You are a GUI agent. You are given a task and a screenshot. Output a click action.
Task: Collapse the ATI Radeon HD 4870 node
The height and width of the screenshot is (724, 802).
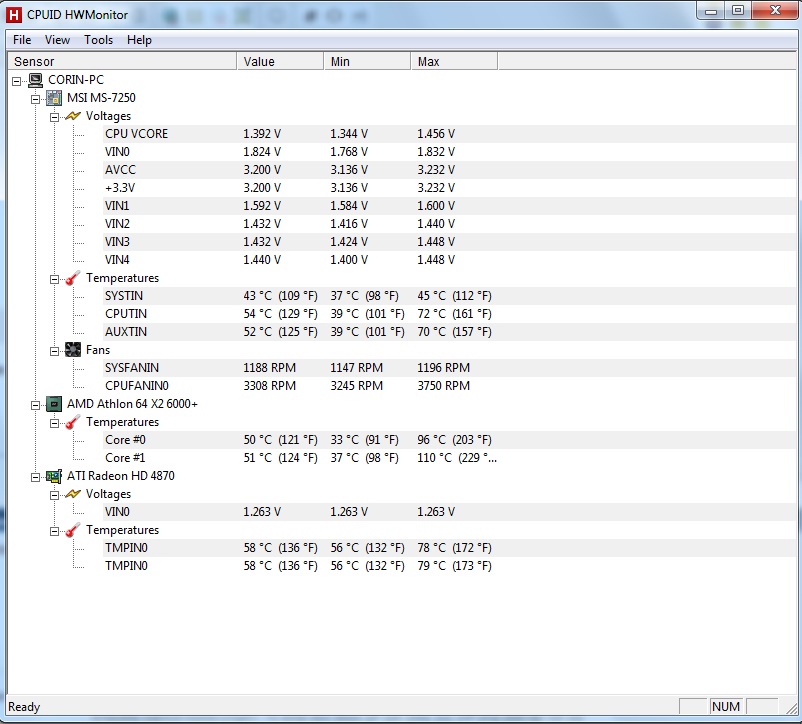coord(35,477)
